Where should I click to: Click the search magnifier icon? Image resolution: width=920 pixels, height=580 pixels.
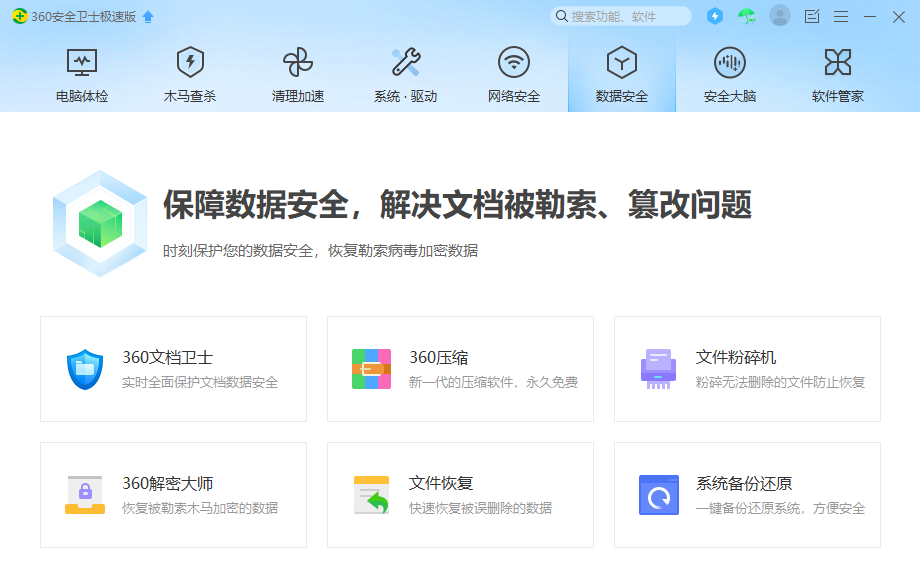pos(562,16)
